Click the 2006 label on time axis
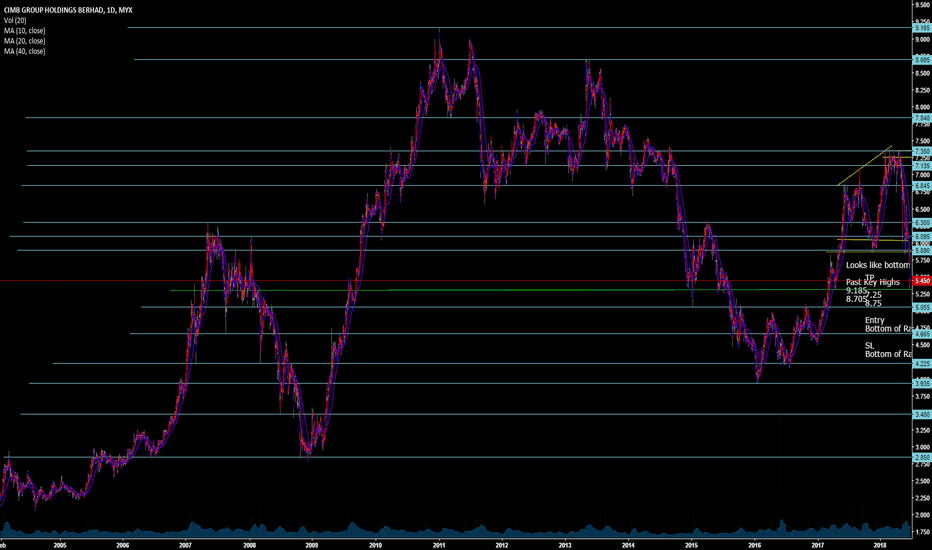 click(122, 545)
